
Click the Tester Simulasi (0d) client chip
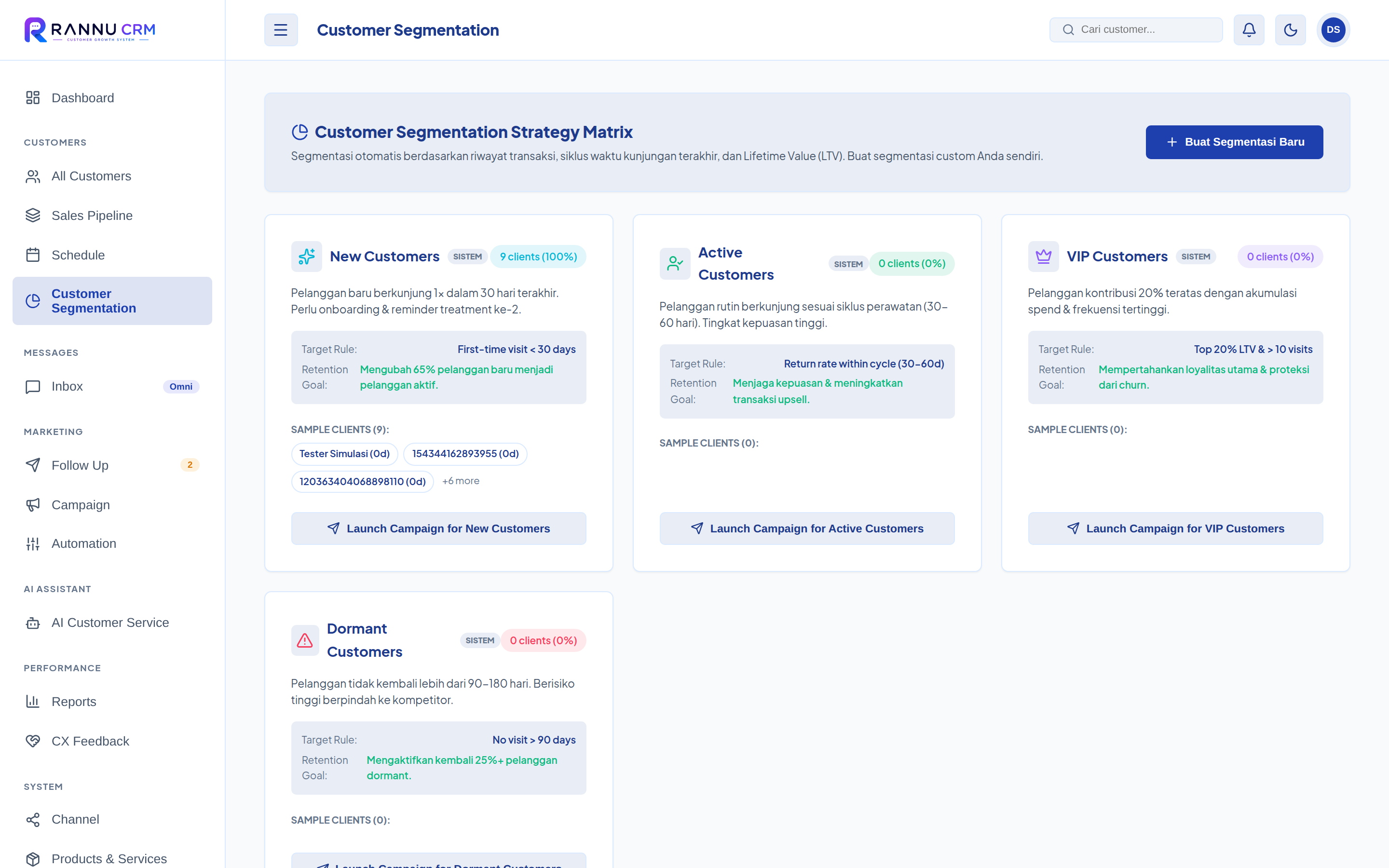coord(344,453)
